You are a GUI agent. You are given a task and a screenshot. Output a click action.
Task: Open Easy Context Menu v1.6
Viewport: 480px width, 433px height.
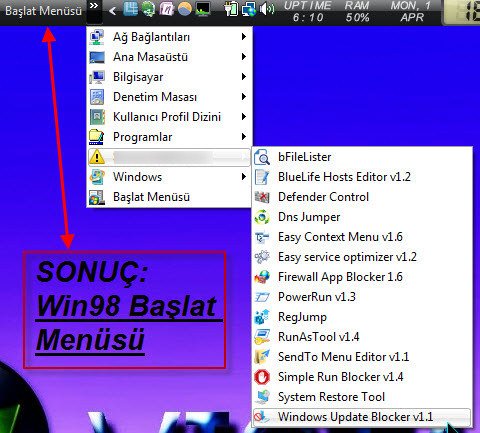click(362, 237)
